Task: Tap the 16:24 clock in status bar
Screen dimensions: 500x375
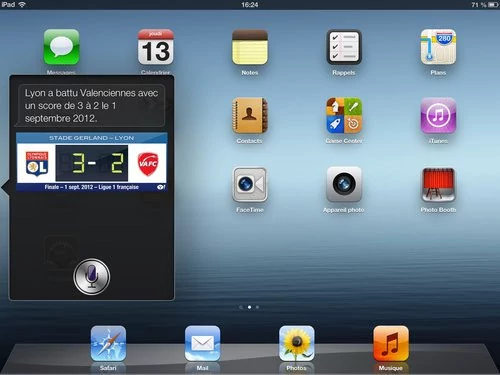Action: point(250,5)
